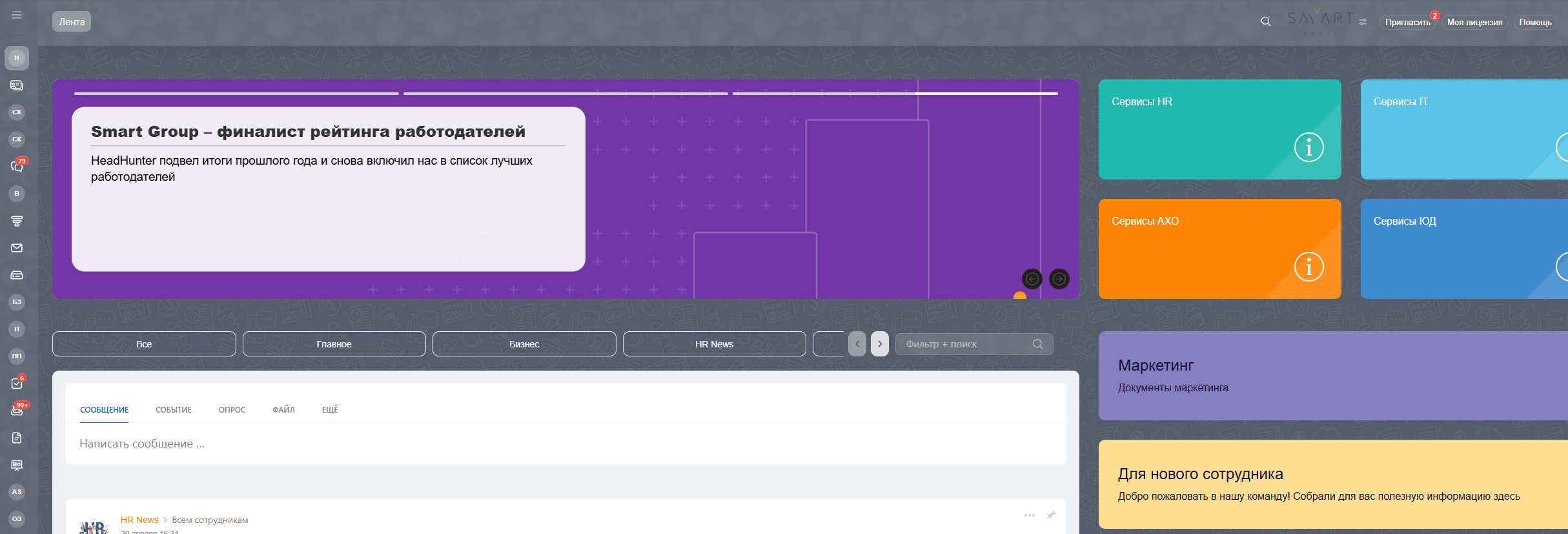The height and width of the screenshot is (534, 1568).
Task: Open the presentation board icon in sidebar
Action: [17, 465]
